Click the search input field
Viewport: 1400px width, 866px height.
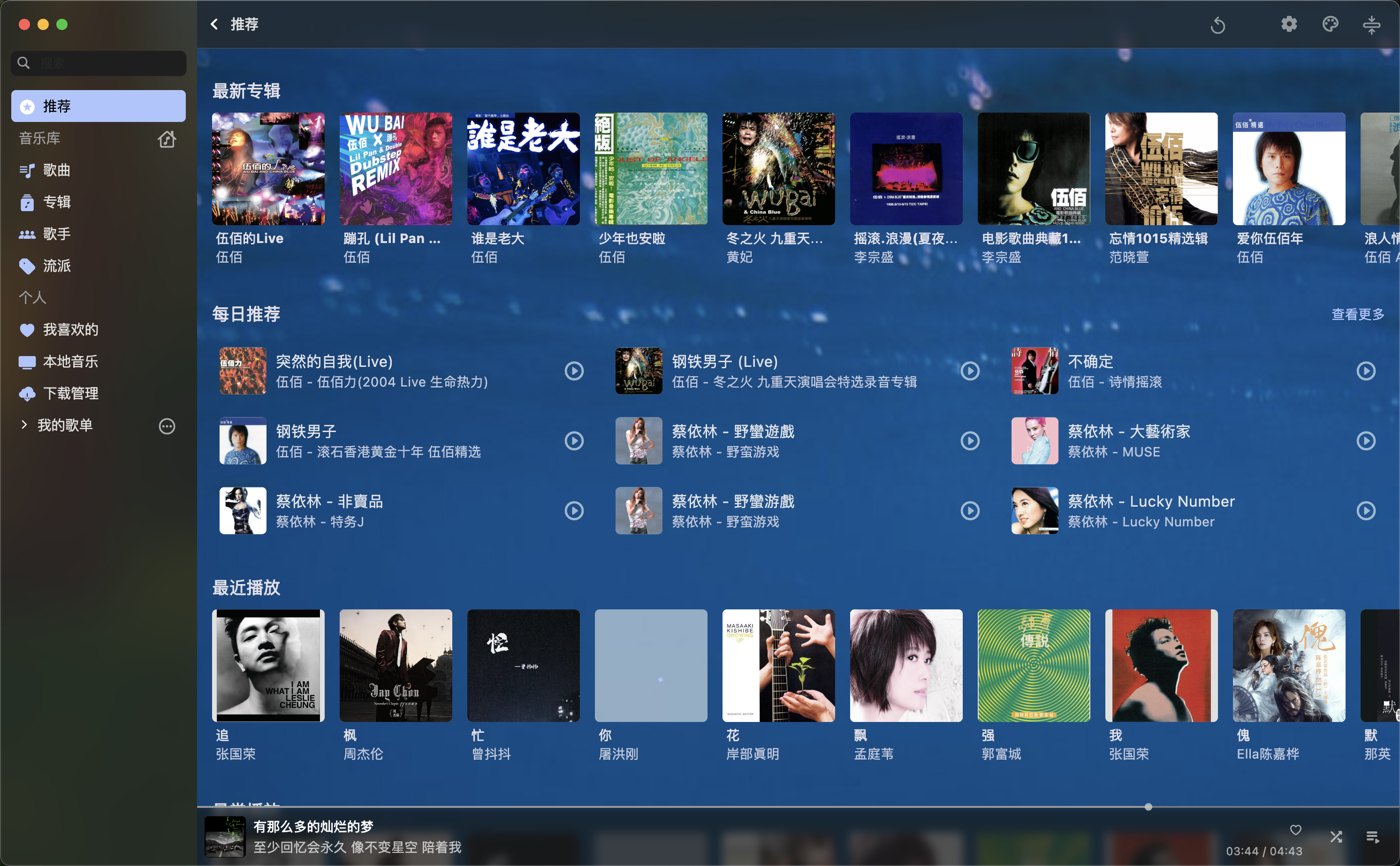(x=99, y=63)
